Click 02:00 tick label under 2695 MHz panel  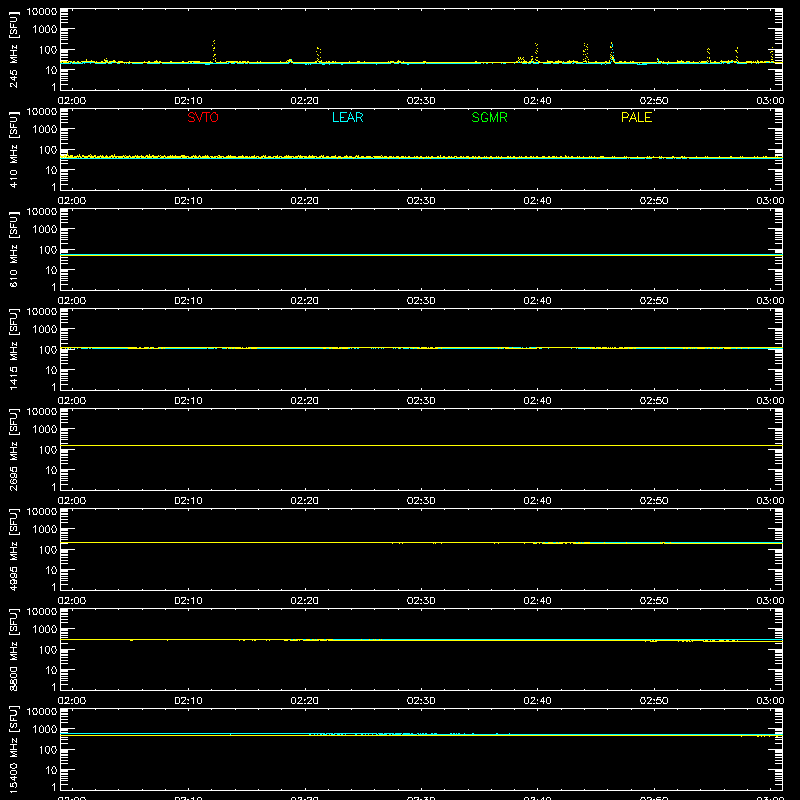[72, 501]
